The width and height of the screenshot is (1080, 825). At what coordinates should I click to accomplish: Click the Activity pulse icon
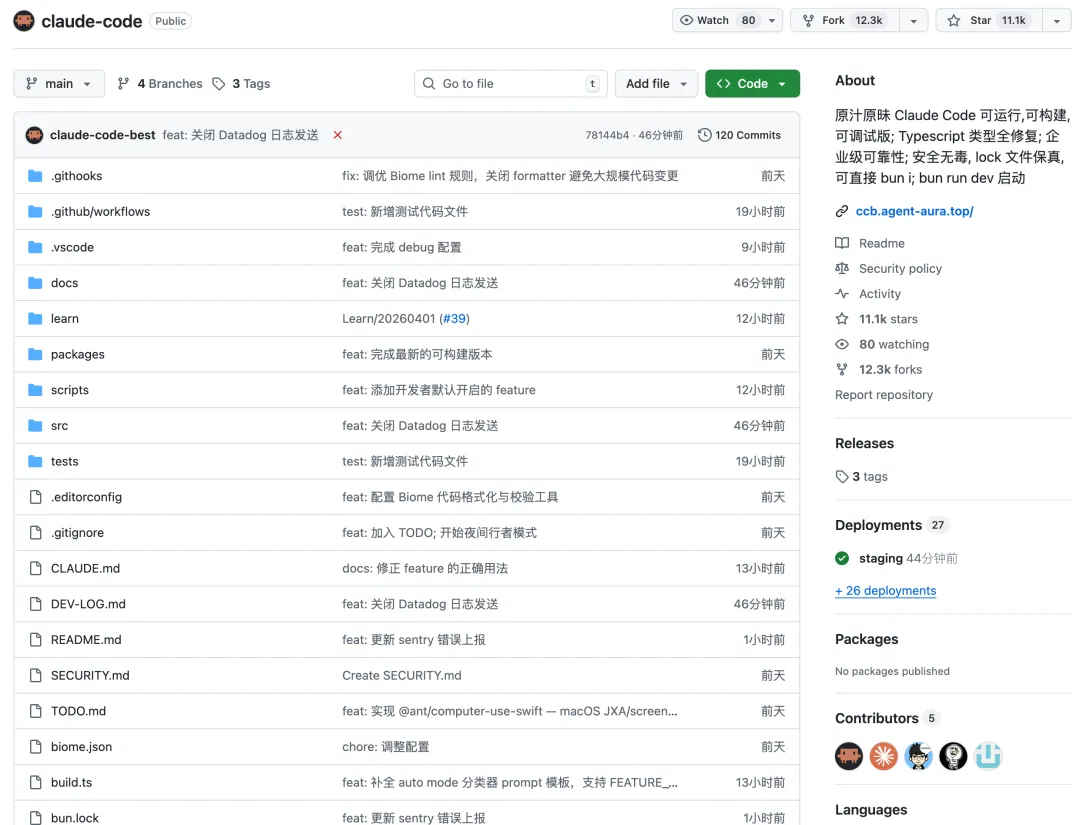coord(842,294)
